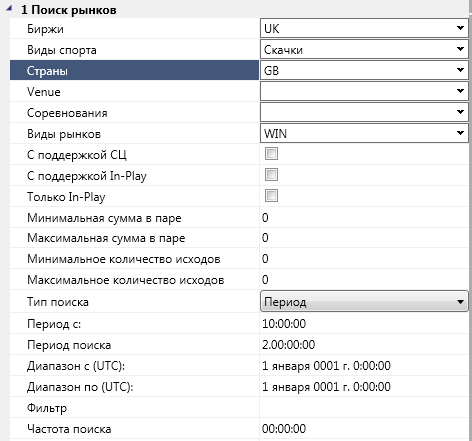Open the Виды спорта dropdown showing Скачки
Viewport: 472px width, 441px height.
click(364, 49)
